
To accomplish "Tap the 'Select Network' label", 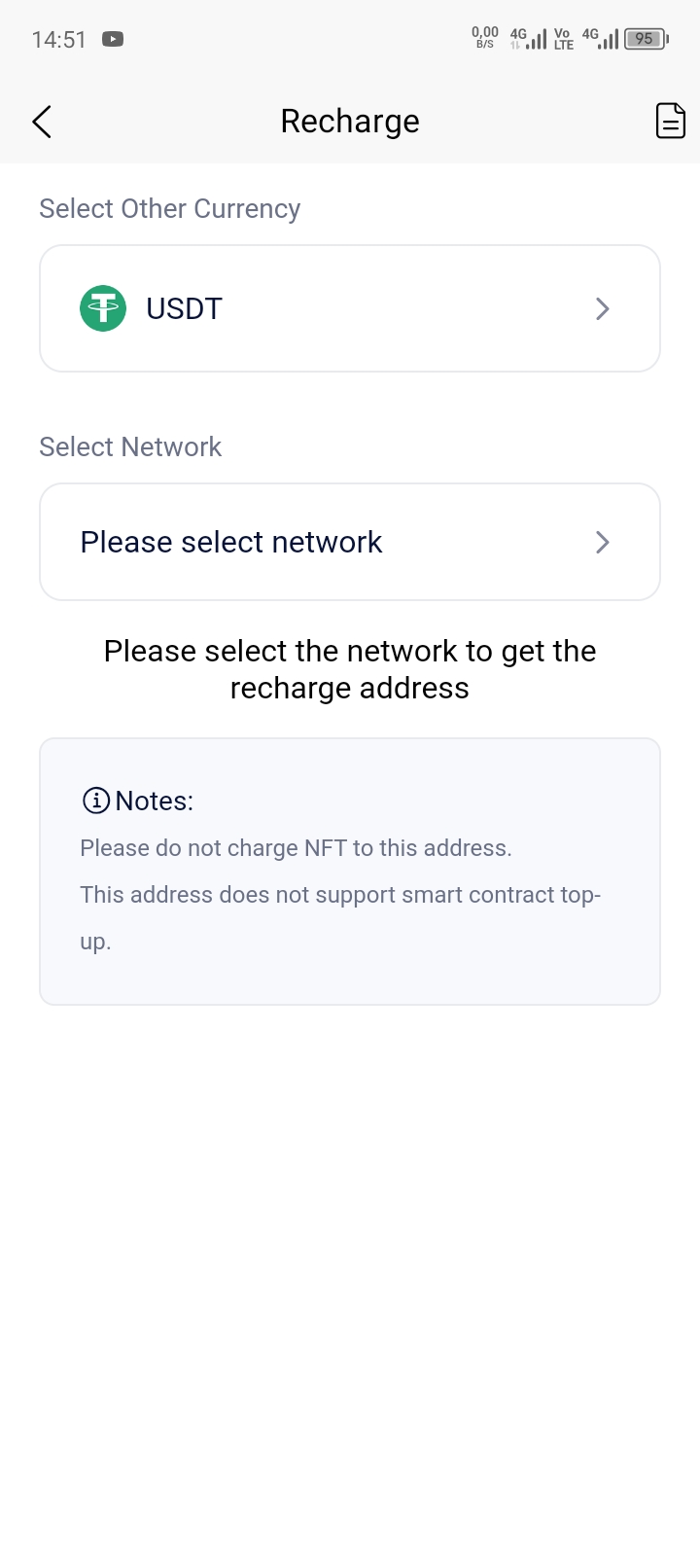I will [130, 447].
